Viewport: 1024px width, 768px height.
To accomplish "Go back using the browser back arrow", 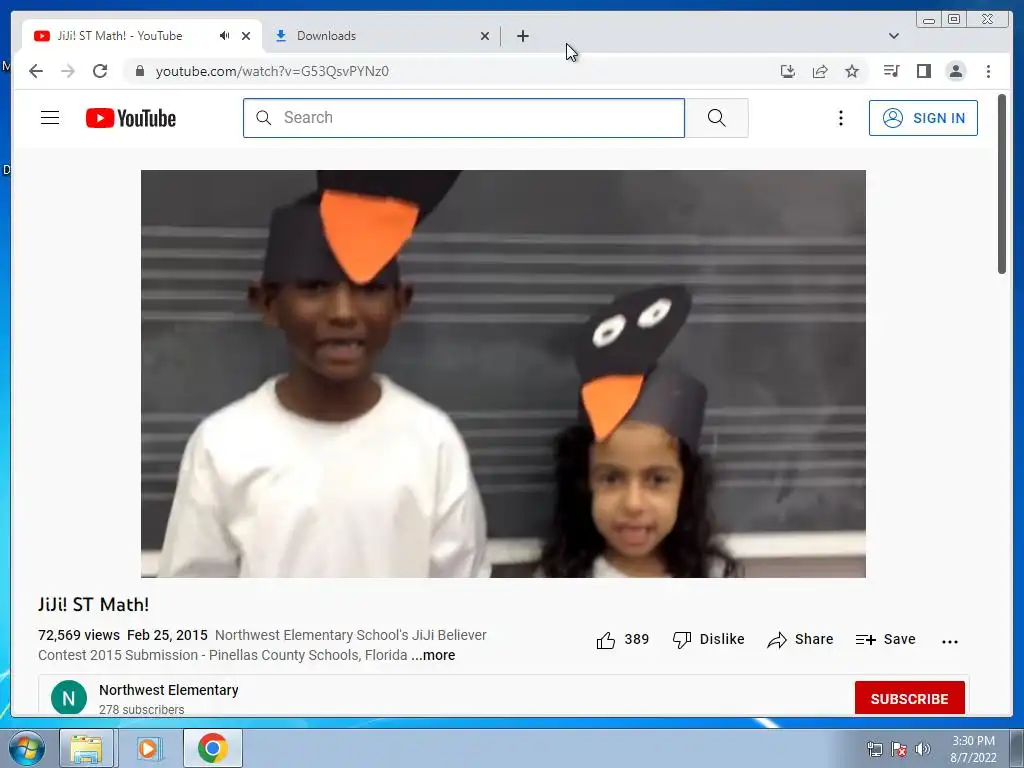I will pyautogui.click(x=36, y=71).
